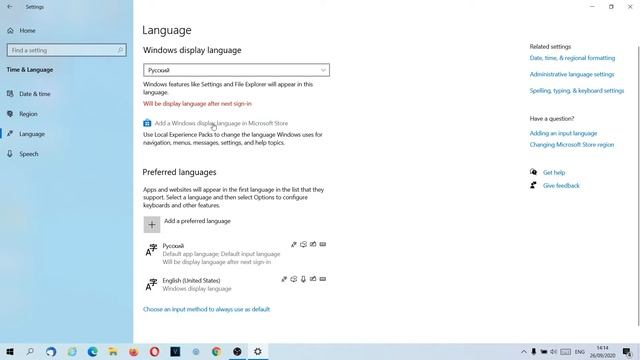
Task: Open File Explorer from the taskbar
Action: [x=113, y=352]
